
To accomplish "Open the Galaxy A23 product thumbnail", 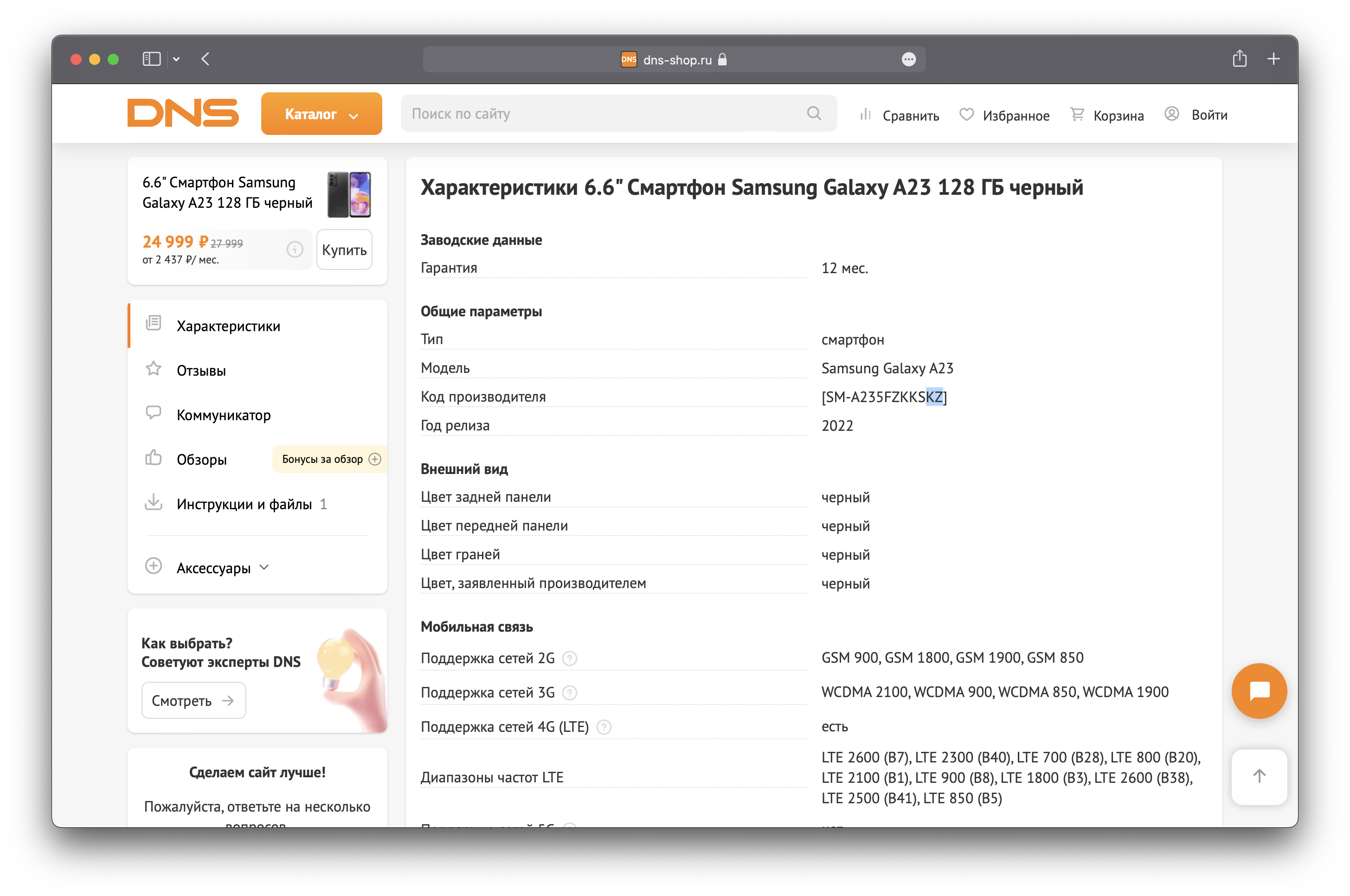I will point(349,194).
